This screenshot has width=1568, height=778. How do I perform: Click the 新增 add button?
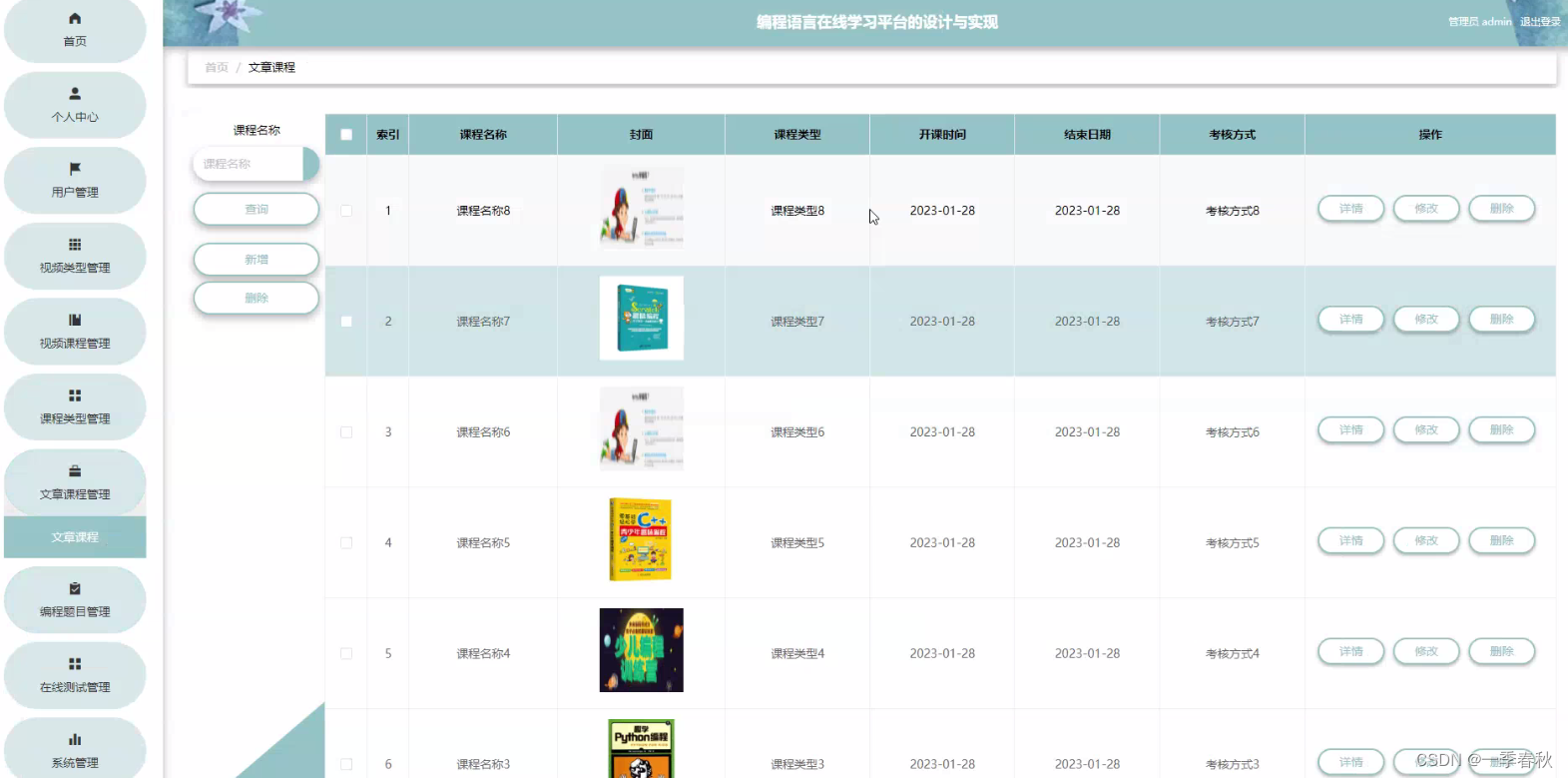(x=257, y=259)
